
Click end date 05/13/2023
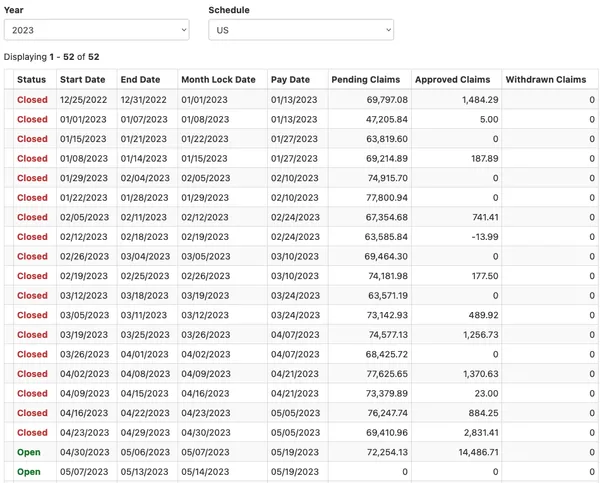[x=145, y=471]
